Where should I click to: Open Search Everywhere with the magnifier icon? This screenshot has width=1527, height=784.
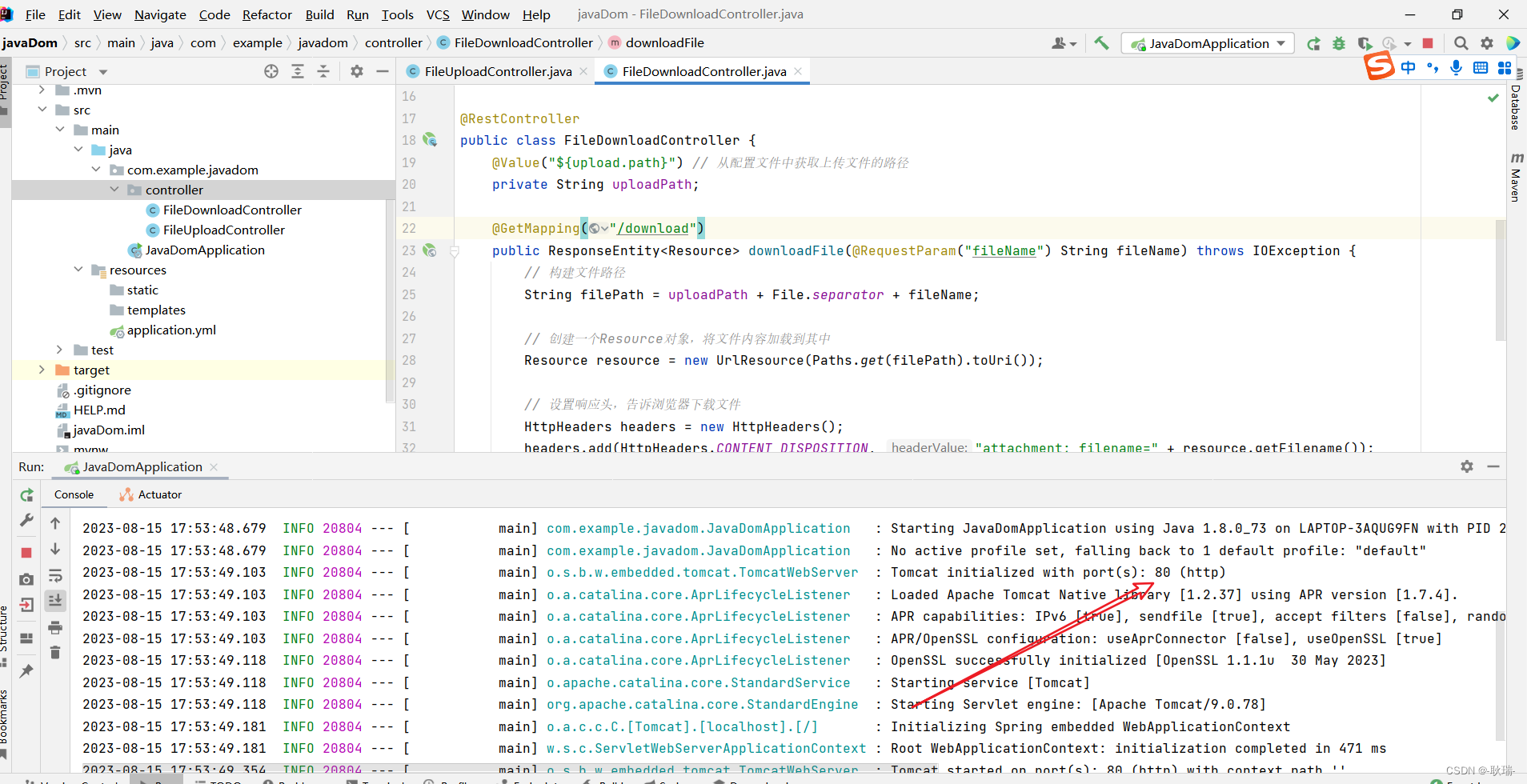click(x=1461, y=42)
